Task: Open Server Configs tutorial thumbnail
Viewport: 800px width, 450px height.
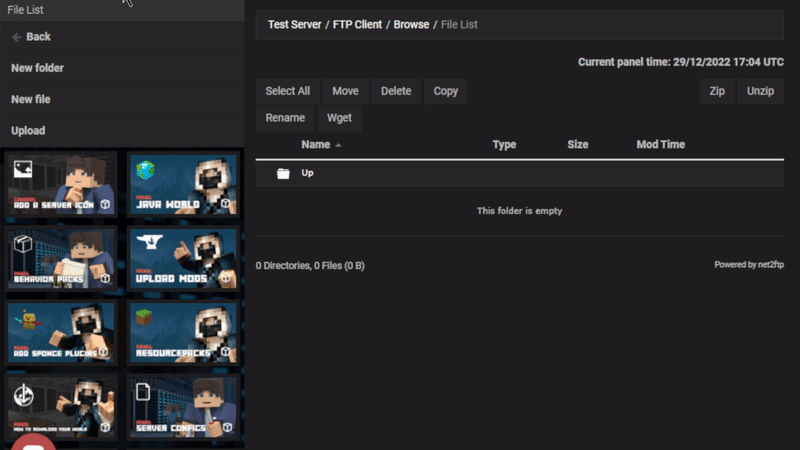Action: point(183,407)
